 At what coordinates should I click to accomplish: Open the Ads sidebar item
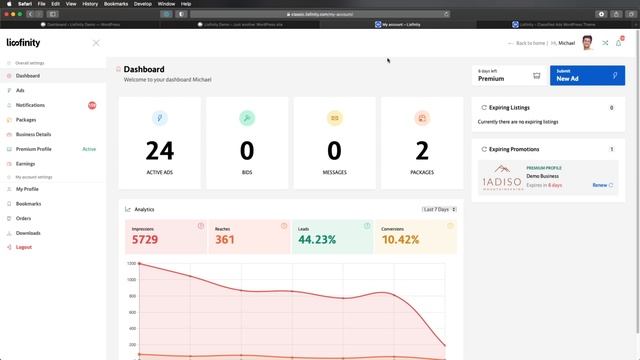53,90
